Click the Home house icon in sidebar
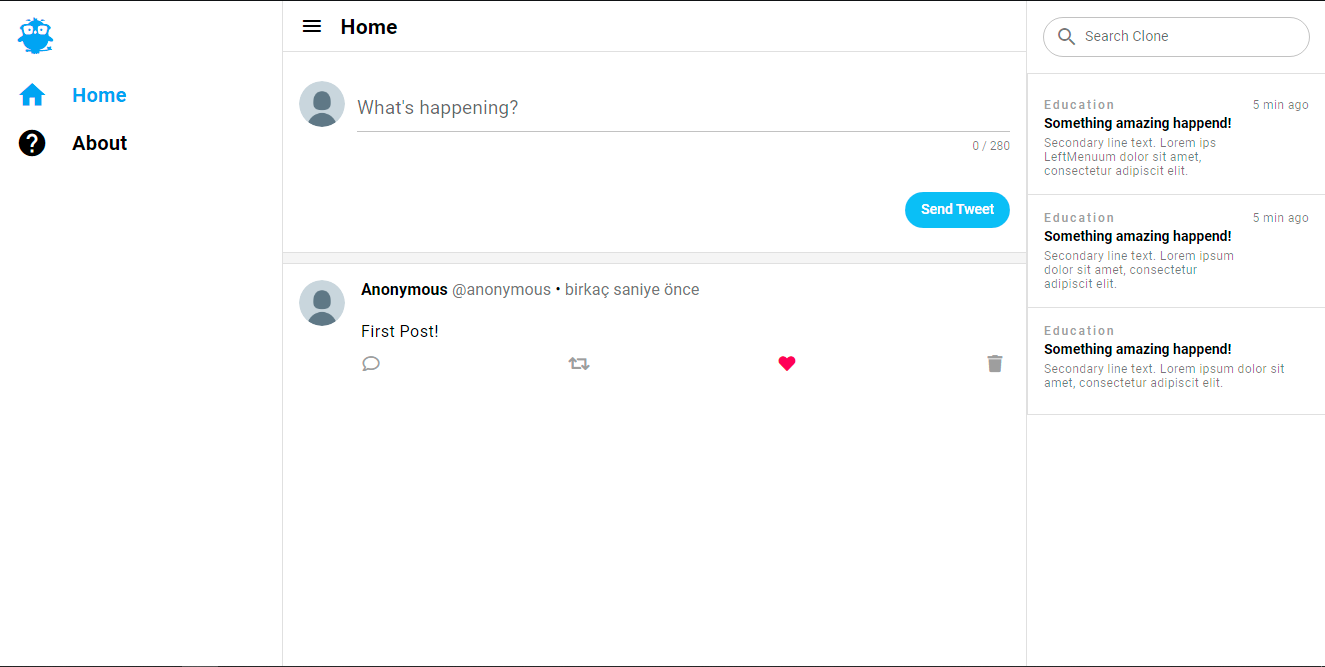The height and width of the screenshot is (667, 1325). (x=32, y=95)
